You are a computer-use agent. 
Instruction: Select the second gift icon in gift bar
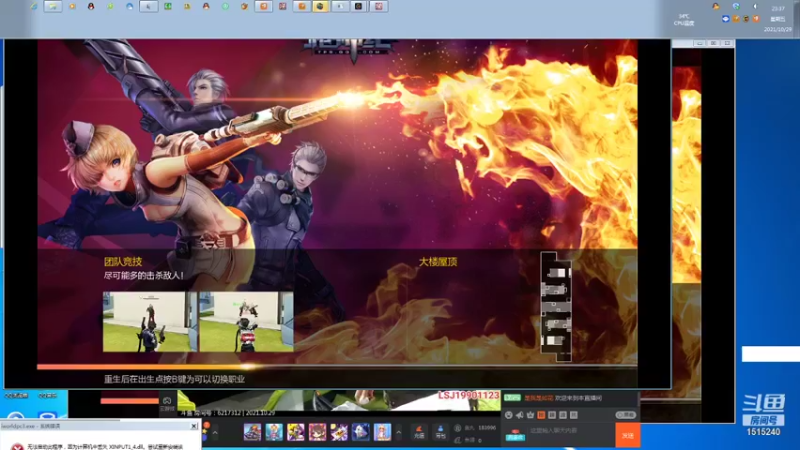(274, 432)
